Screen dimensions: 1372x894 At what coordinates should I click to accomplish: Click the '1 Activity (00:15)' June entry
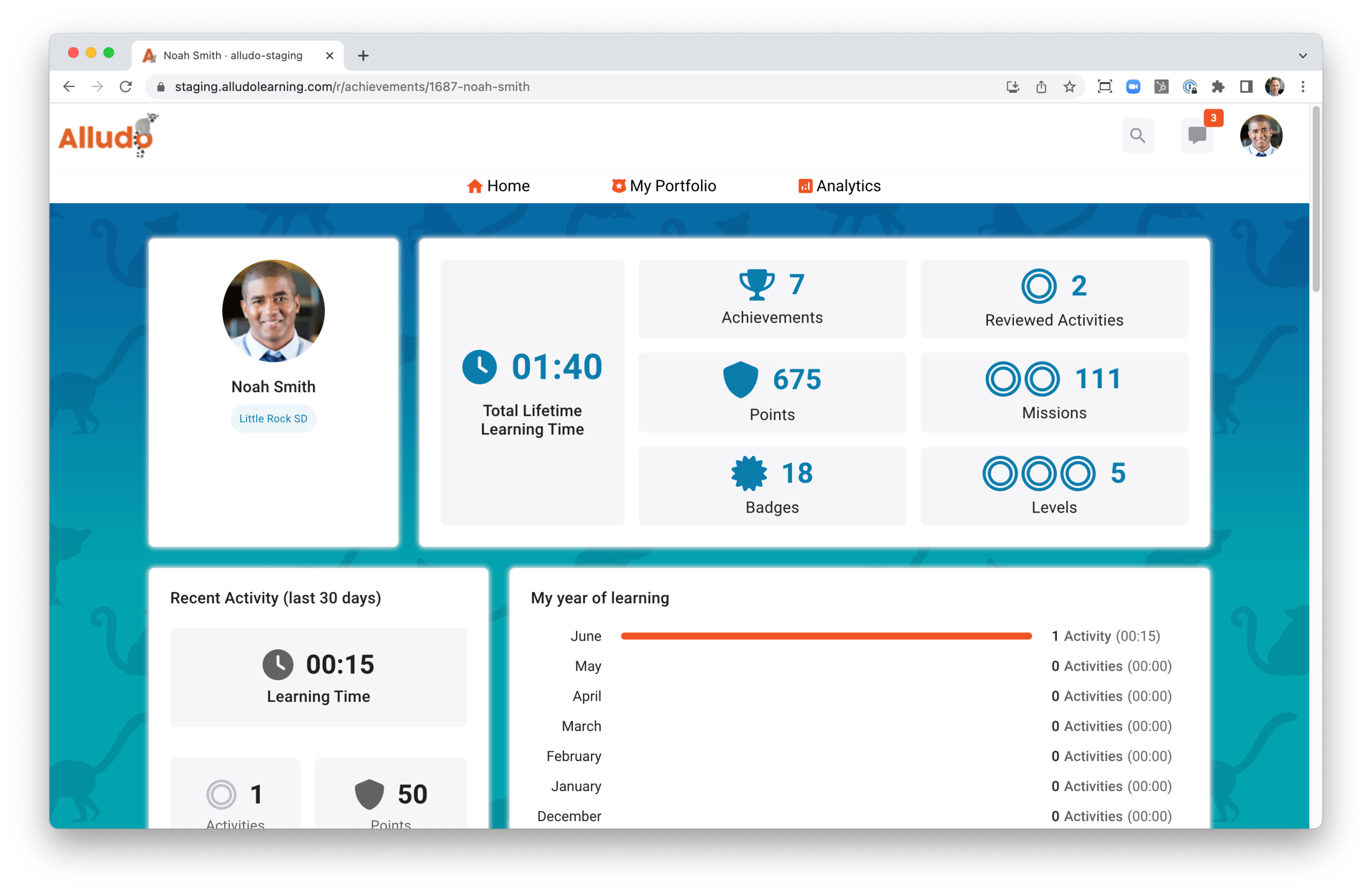(1106, 636)
